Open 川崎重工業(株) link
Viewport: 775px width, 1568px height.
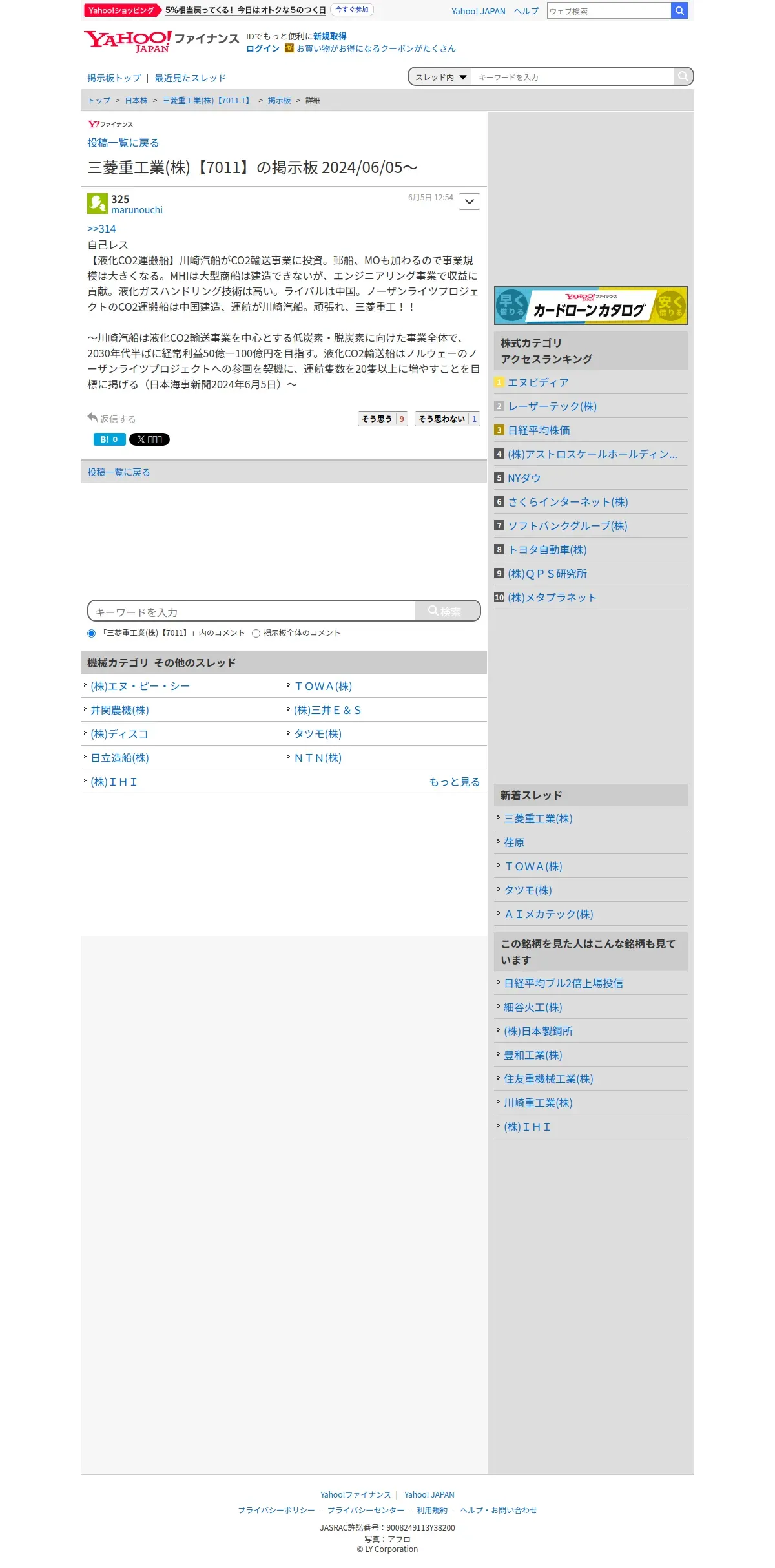538,1103
